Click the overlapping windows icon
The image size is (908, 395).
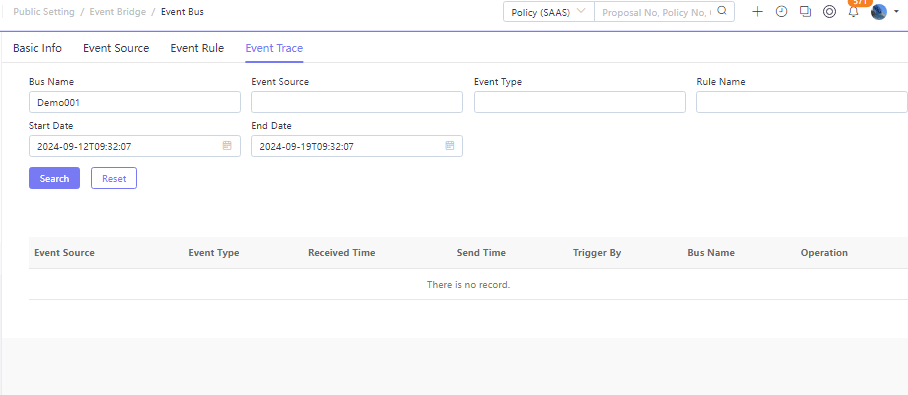[x=805, y=12]
